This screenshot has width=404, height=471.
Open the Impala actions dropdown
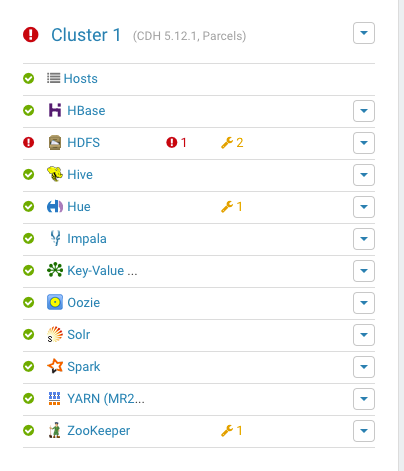point(364,239)
